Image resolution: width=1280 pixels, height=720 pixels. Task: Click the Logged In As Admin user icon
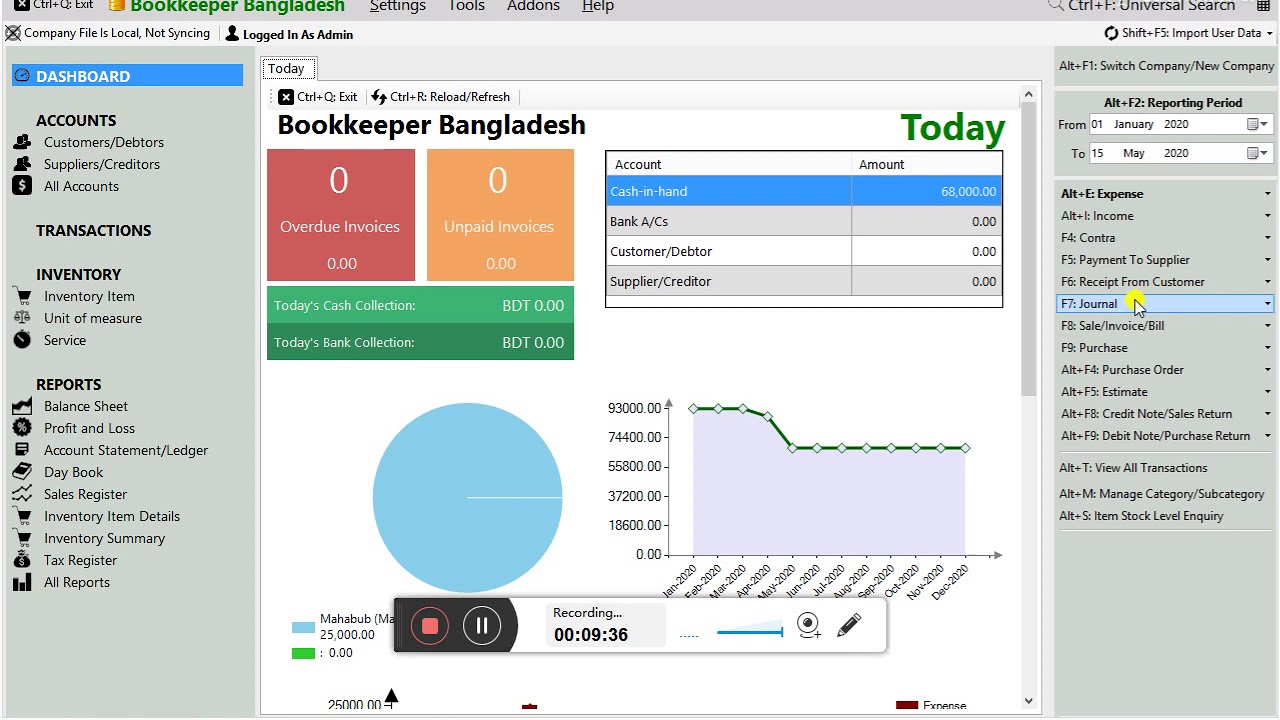232,34
